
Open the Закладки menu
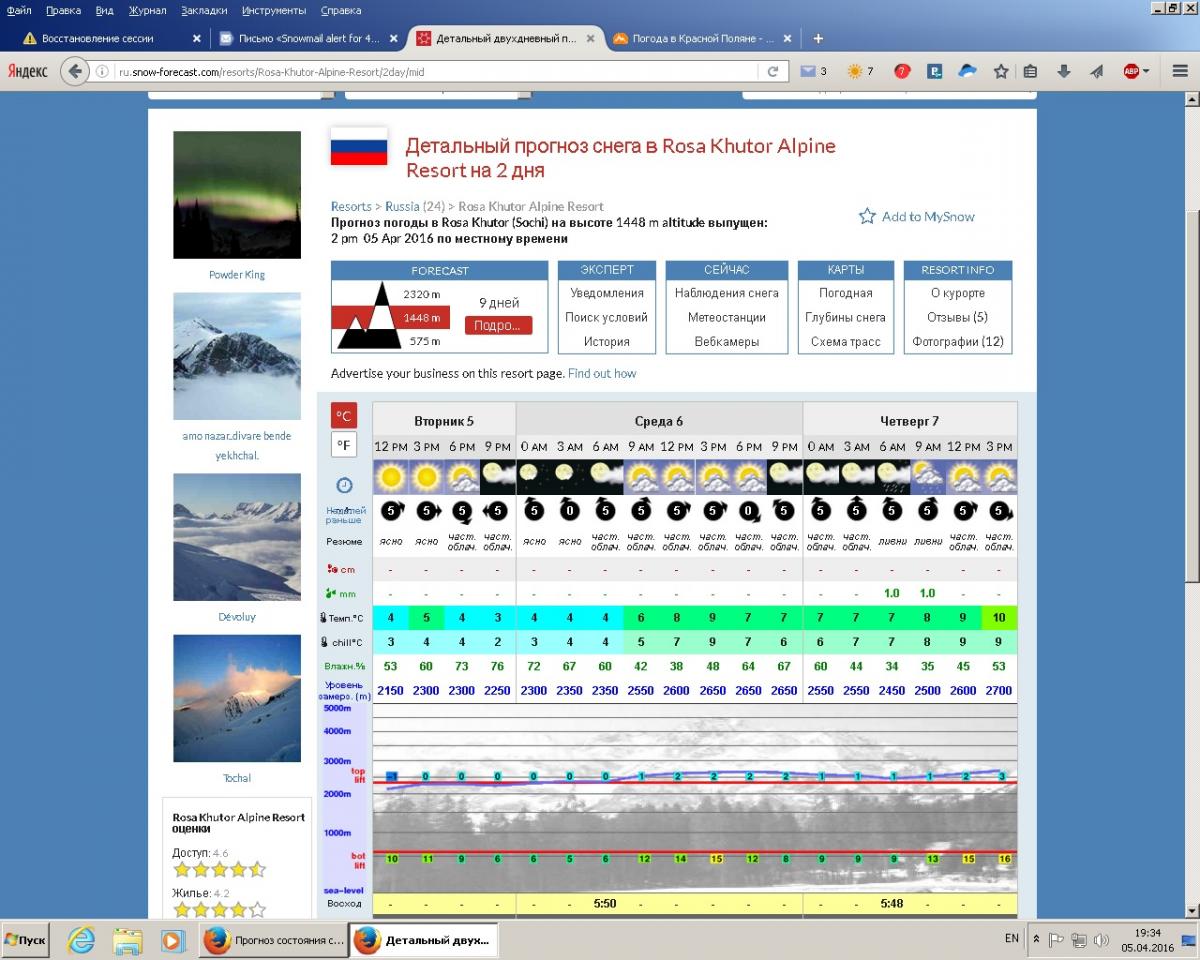204,10
